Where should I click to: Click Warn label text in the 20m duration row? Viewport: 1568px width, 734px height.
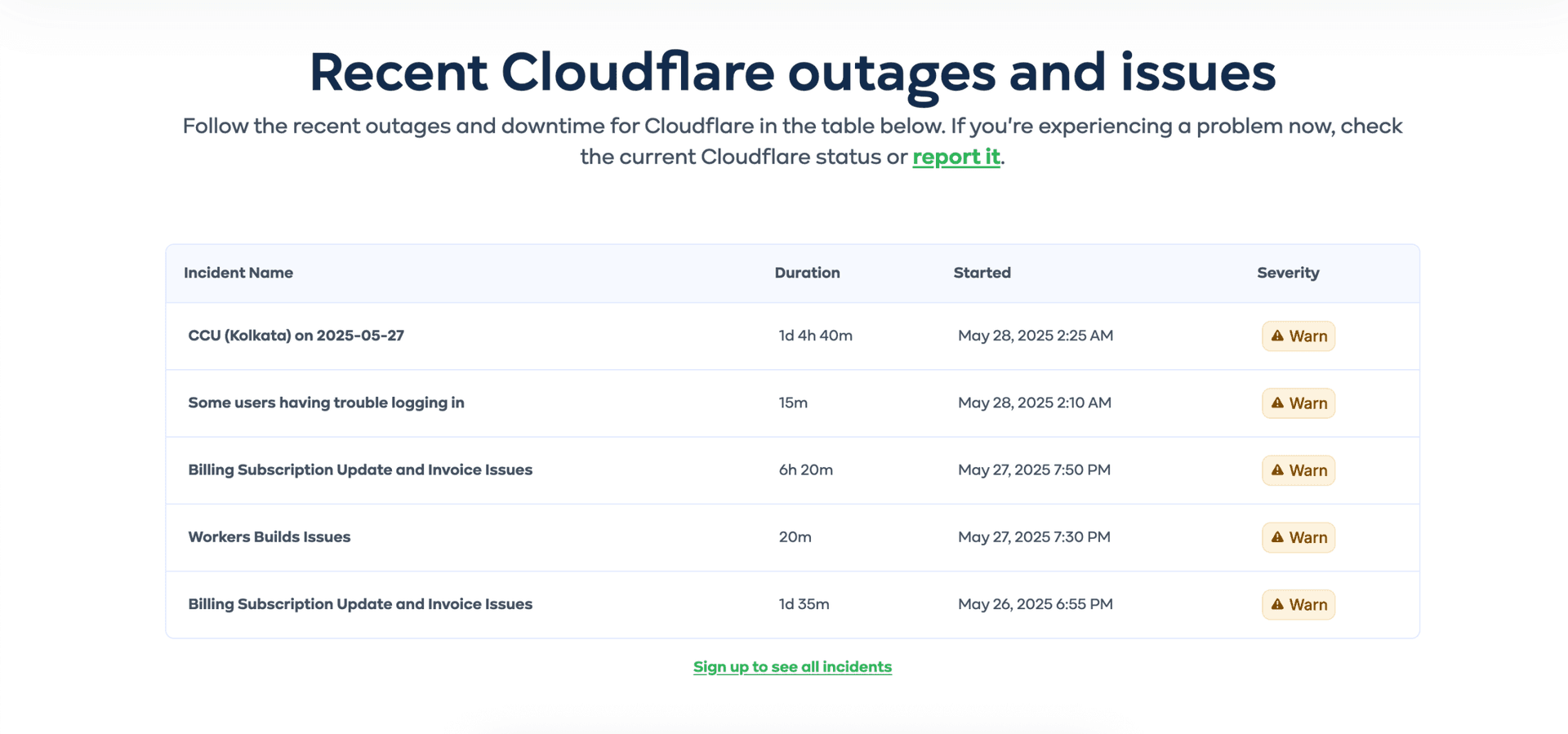coord(1307,537)
